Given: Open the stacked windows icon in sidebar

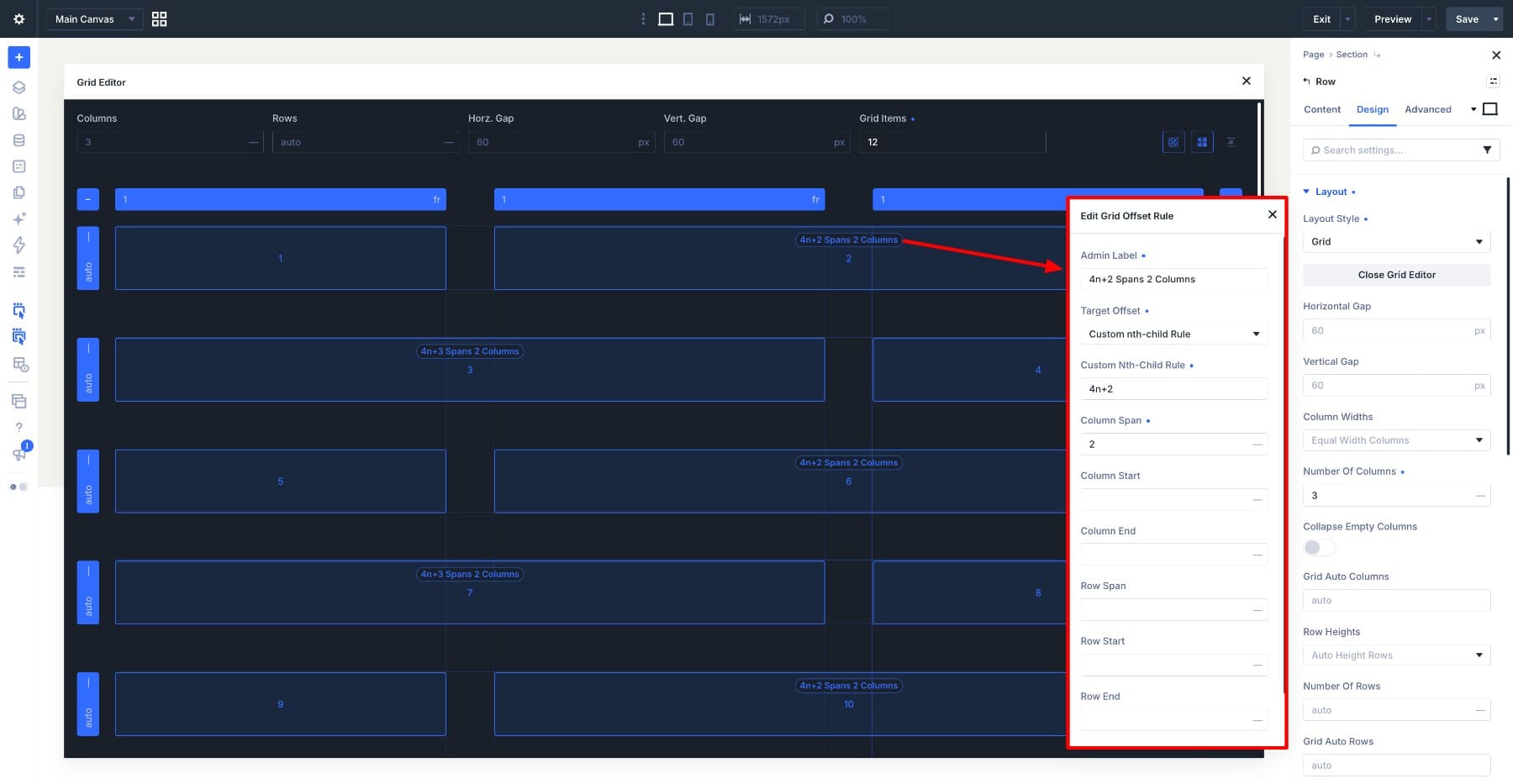Looking at the screenshot, I should click(x=18, y=401).
